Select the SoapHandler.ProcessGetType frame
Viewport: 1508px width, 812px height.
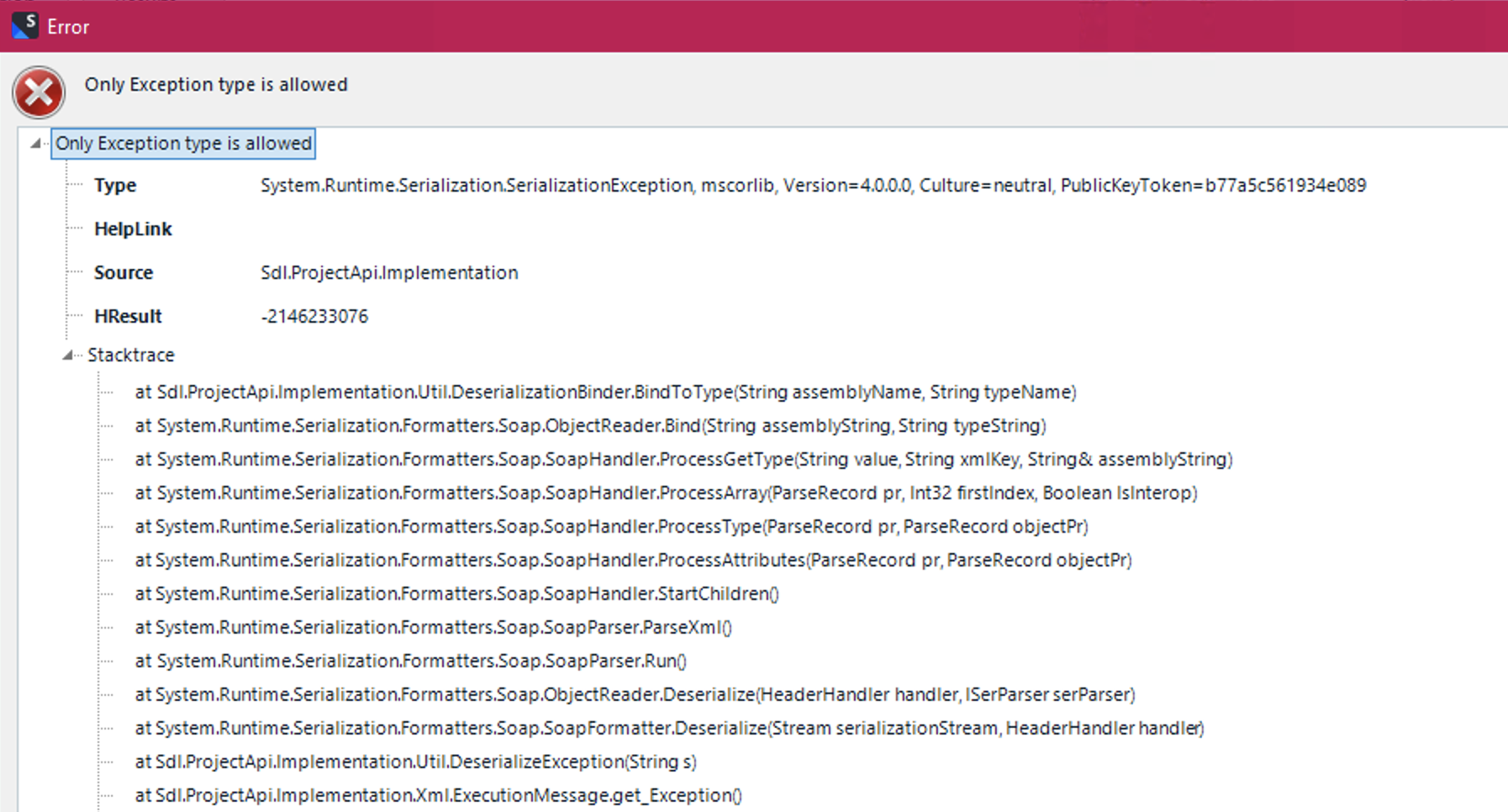click(683, 459)
